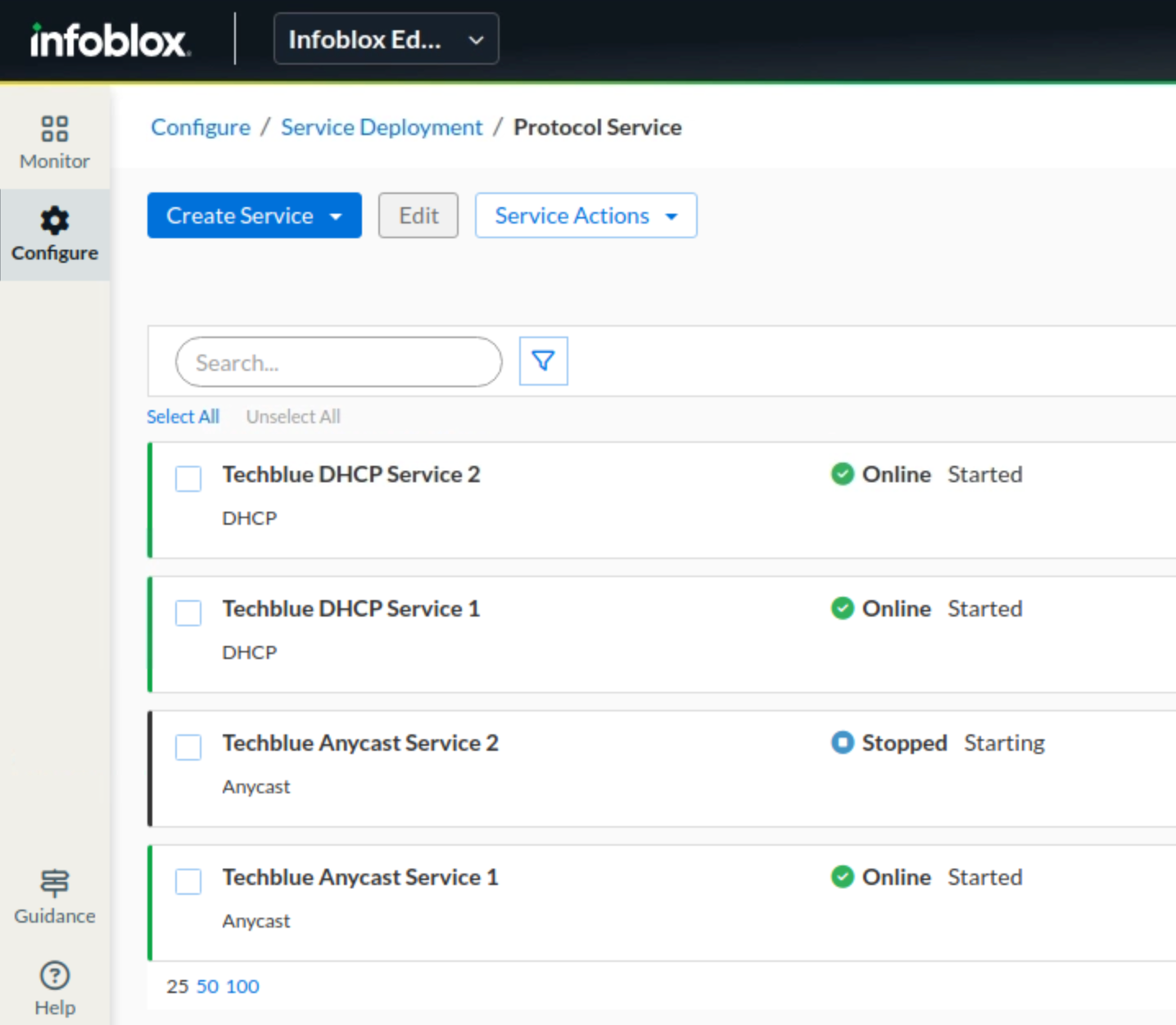Select the Techblue DHCP Service 2 checkbox
Viewport: 1176px width, 1025px height.
click(188, 479)
